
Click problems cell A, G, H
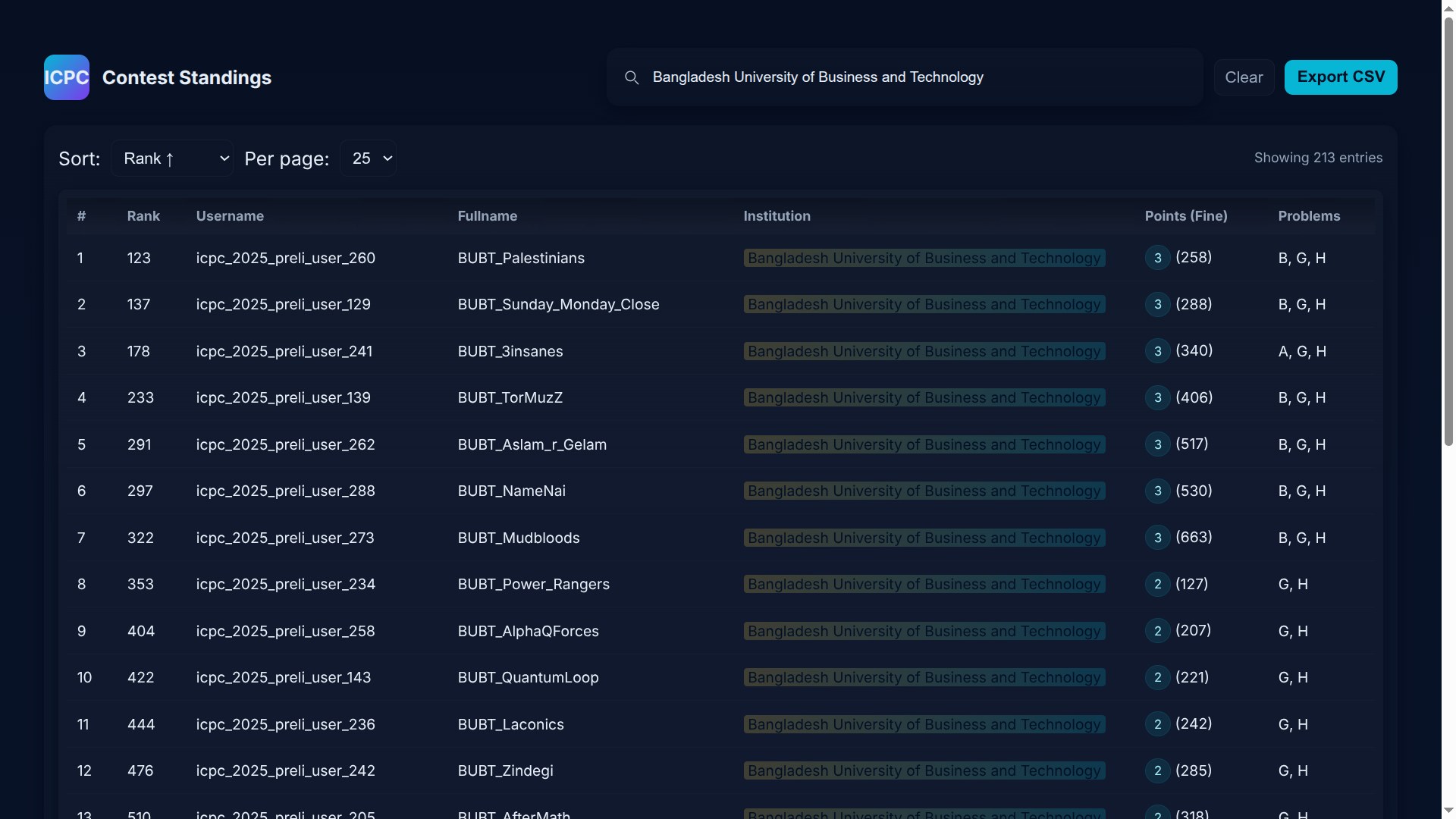click(x=1301, y=351)
